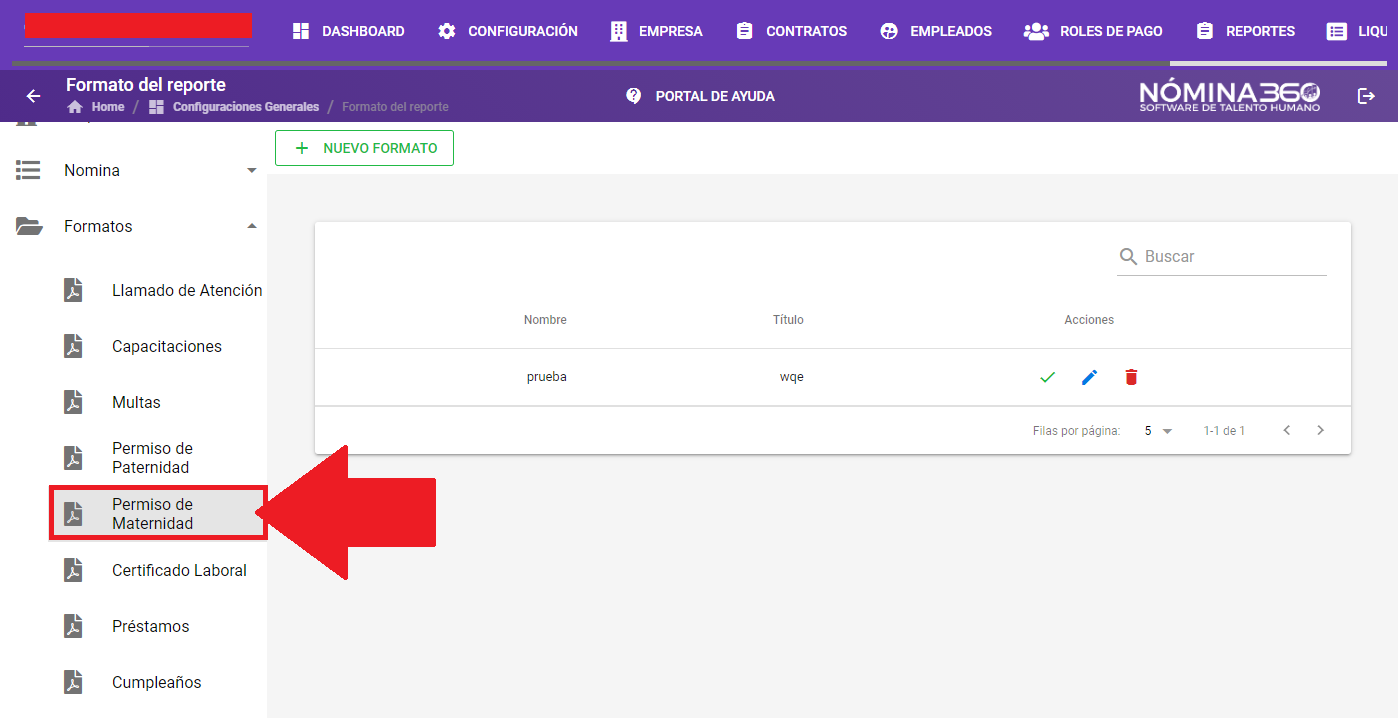The width and height of the screenshot is (1398, 718).
Task: Open the REPORTES menu
Action: [1245, 31]
